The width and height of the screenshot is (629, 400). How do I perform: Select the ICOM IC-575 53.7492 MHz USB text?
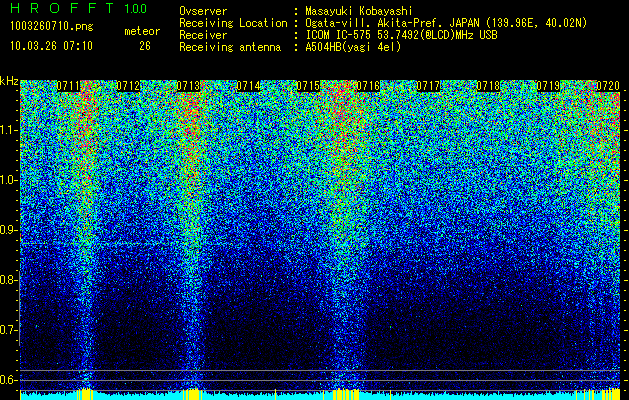[x=401, y=35]
